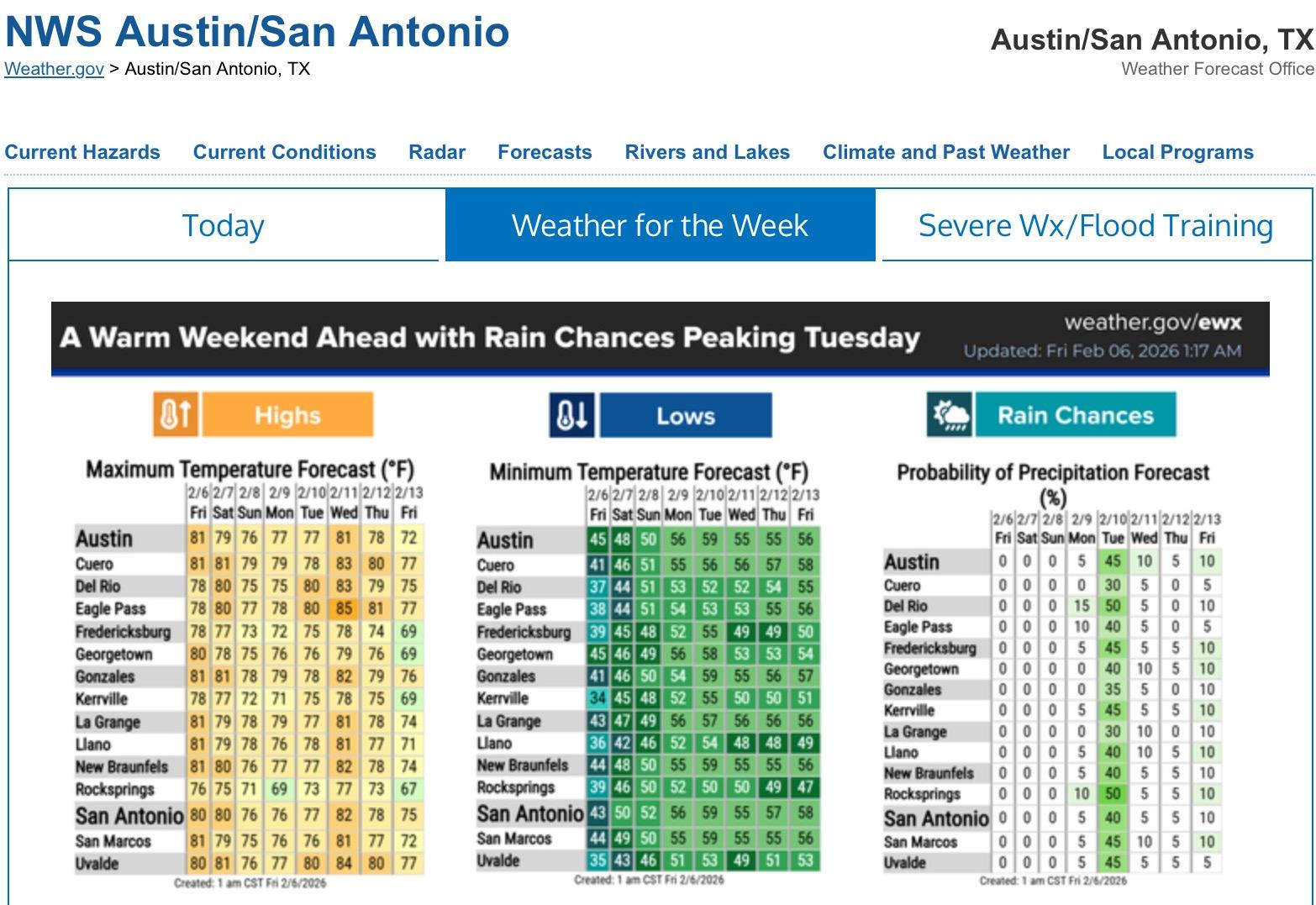
Task: Open the Current Hazards menu
Action: pos(82,152)
